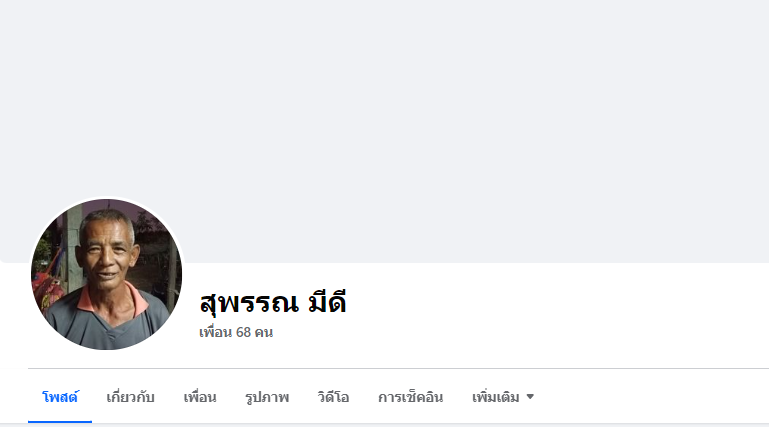This screenshot has height=427, width=769.
Task: Switch to the เกี่ยวกับ tab
Action: coord(130,397)
